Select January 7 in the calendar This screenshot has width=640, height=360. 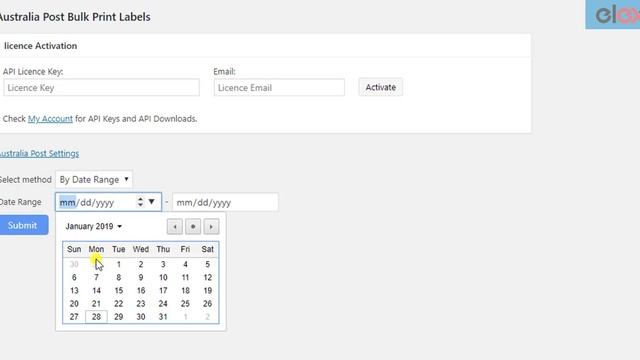(x=96, y=278)
